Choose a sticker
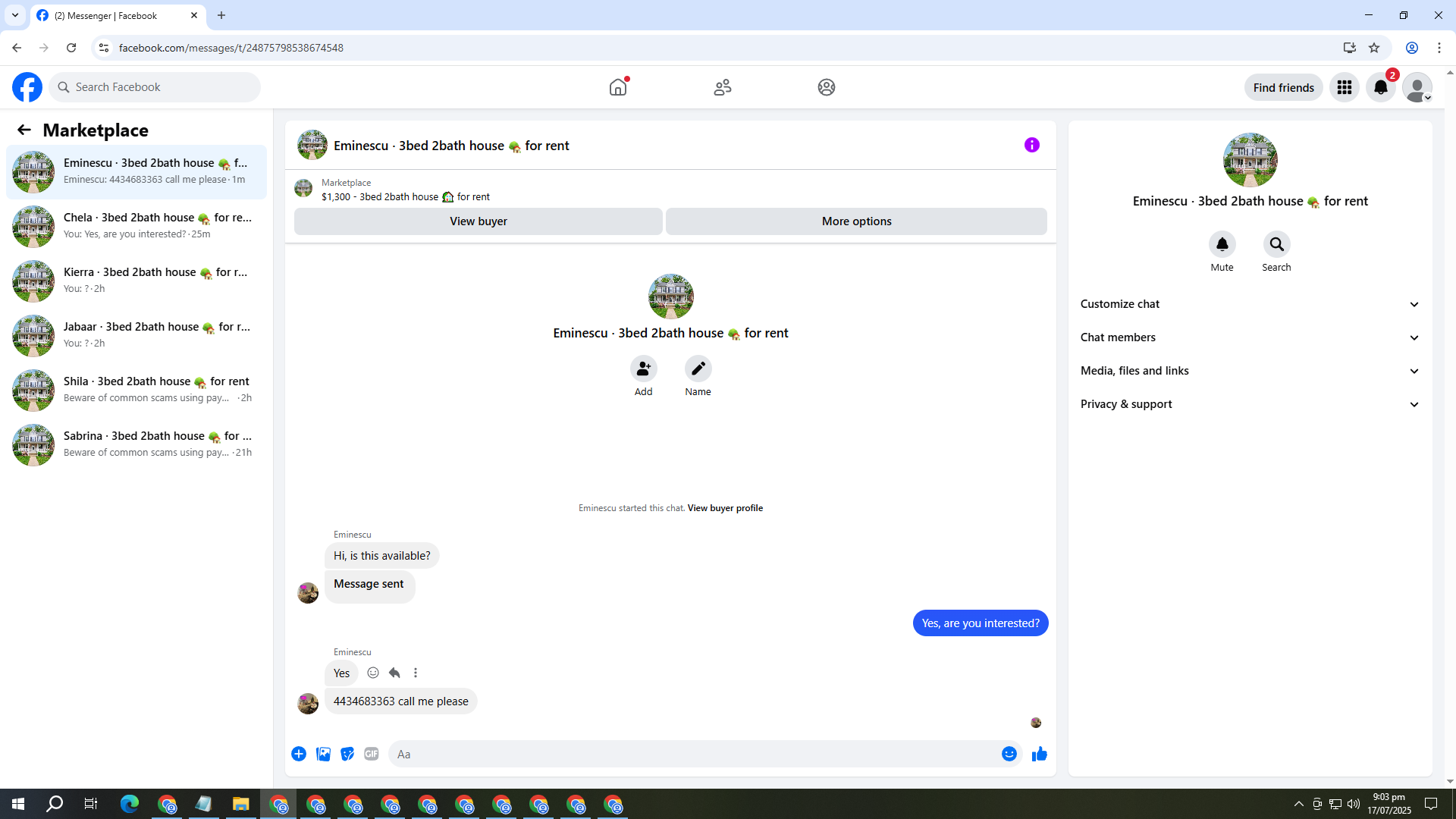1456x819 pixels. pyautogui.click(x=347, y=754)
